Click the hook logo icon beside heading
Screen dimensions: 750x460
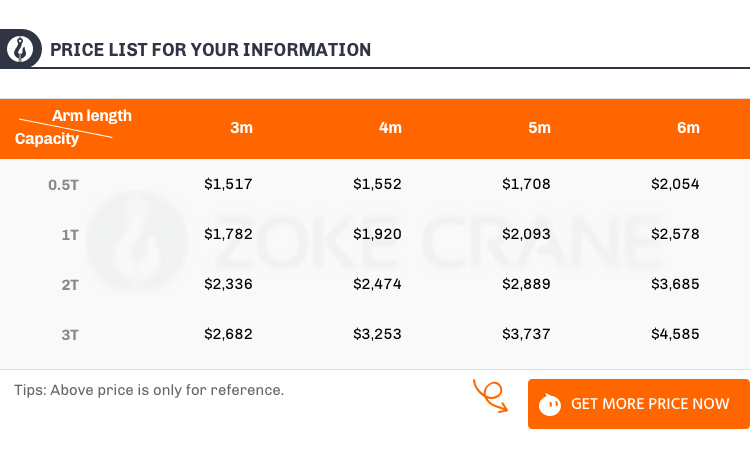click(20, 49)
